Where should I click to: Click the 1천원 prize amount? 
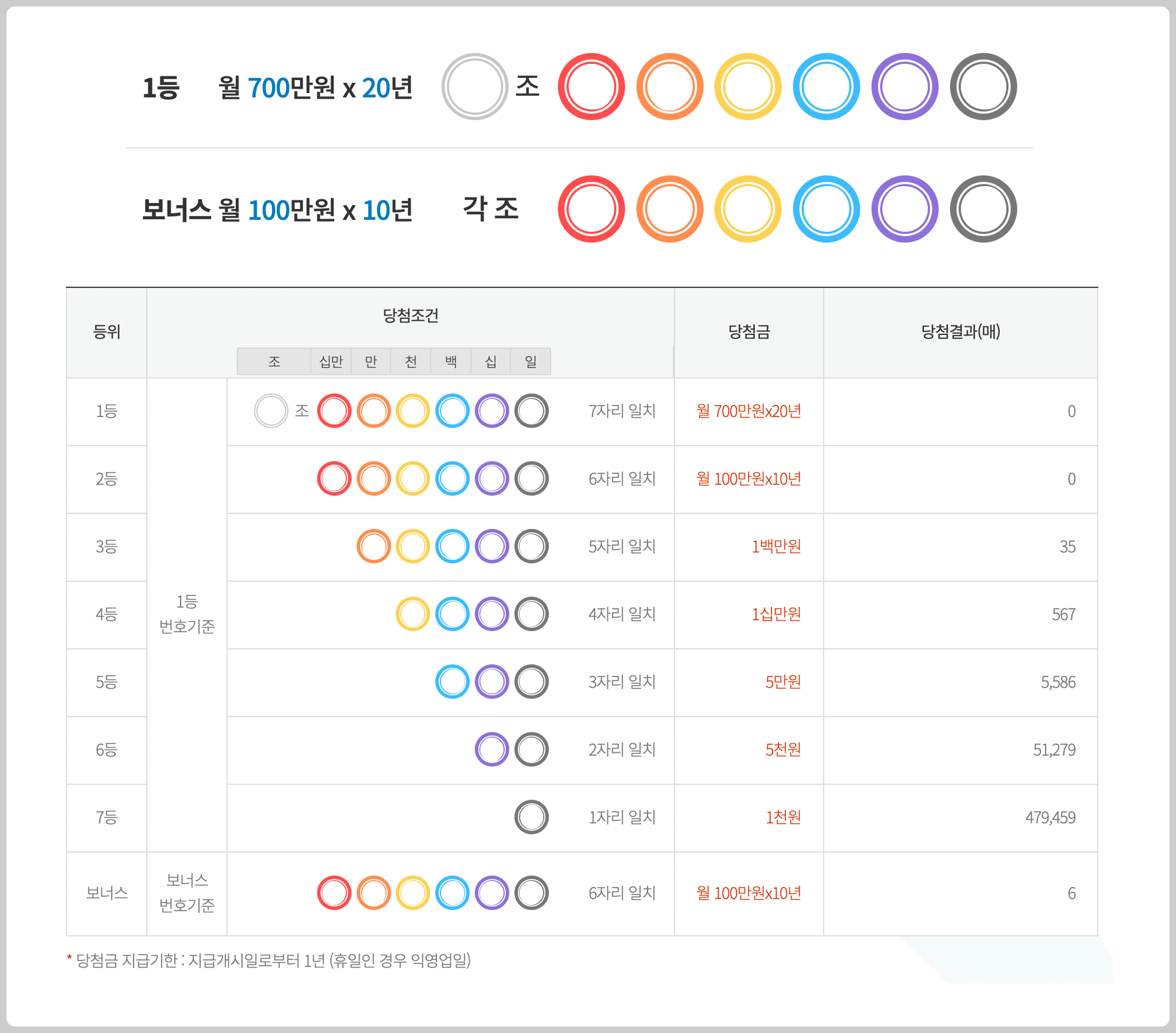click(x=783, y=817)
